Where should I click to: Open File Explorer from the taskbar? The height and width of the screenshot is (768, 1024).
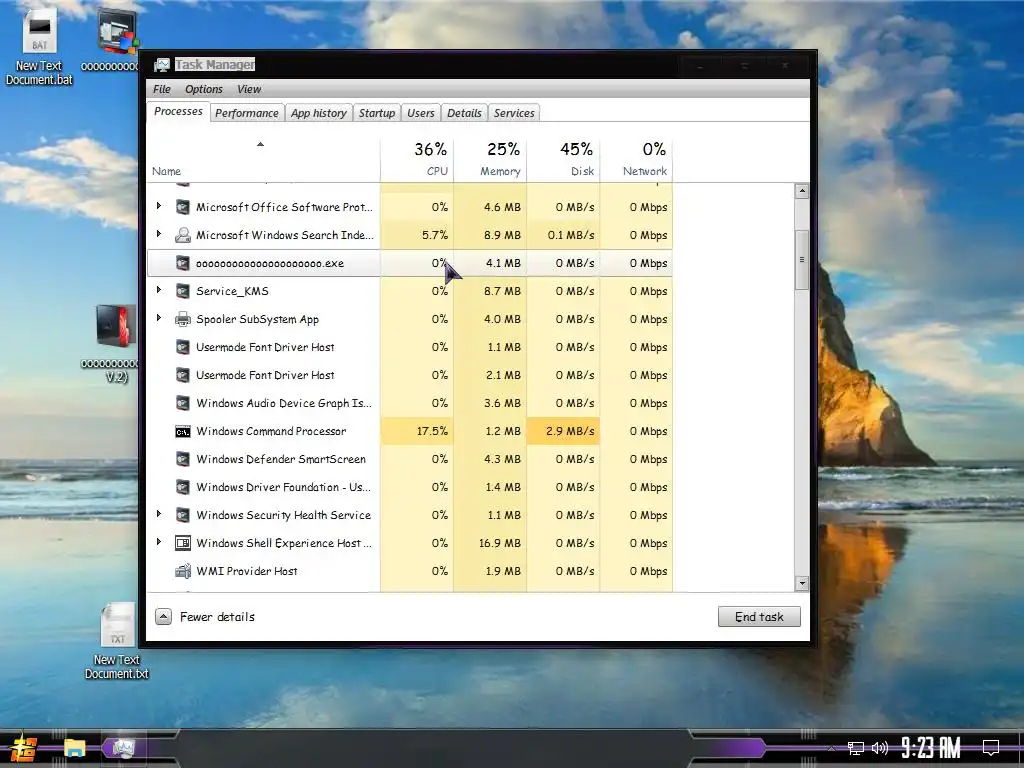click(x=74, y=748)
